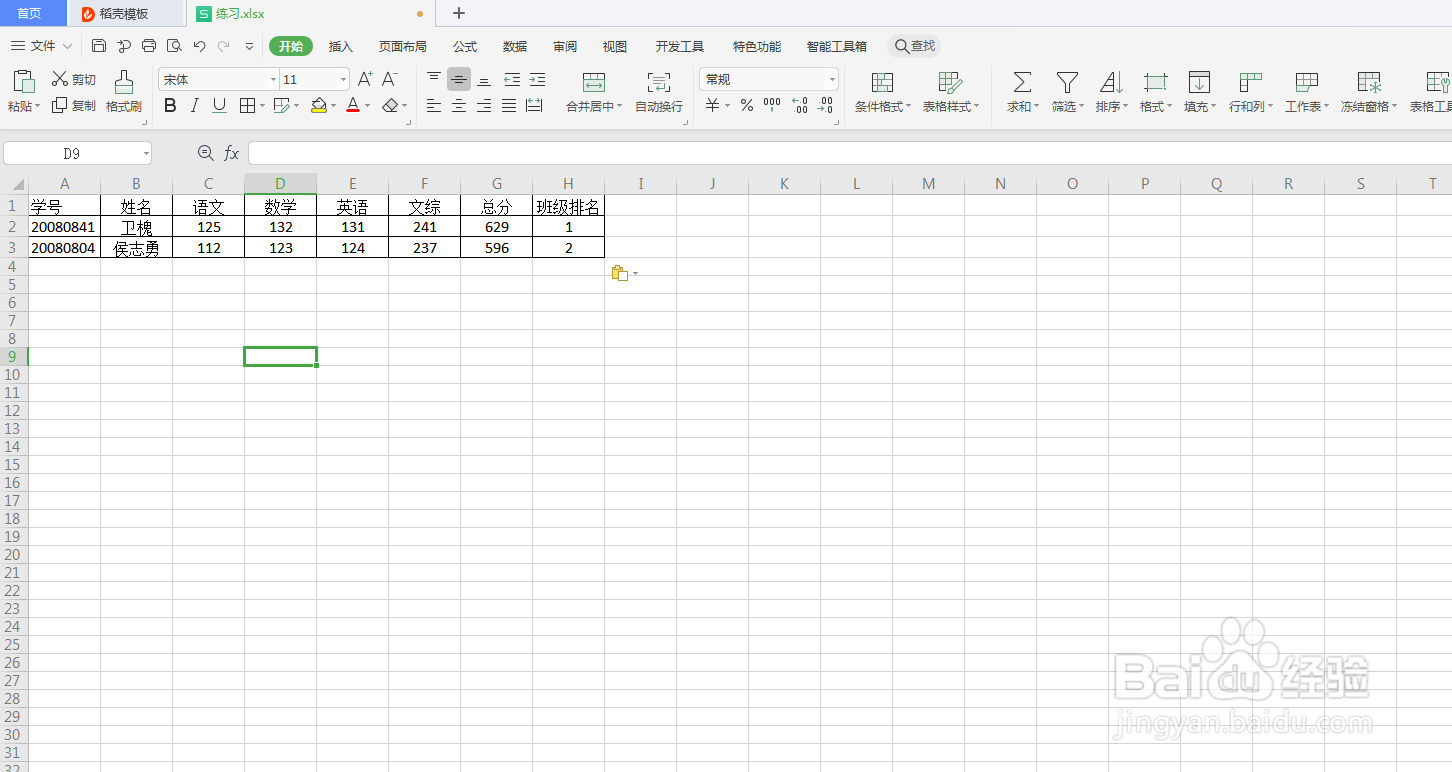Open a new tab with plus button
This screenshot has height=772, width=1452.
point(459,13)
